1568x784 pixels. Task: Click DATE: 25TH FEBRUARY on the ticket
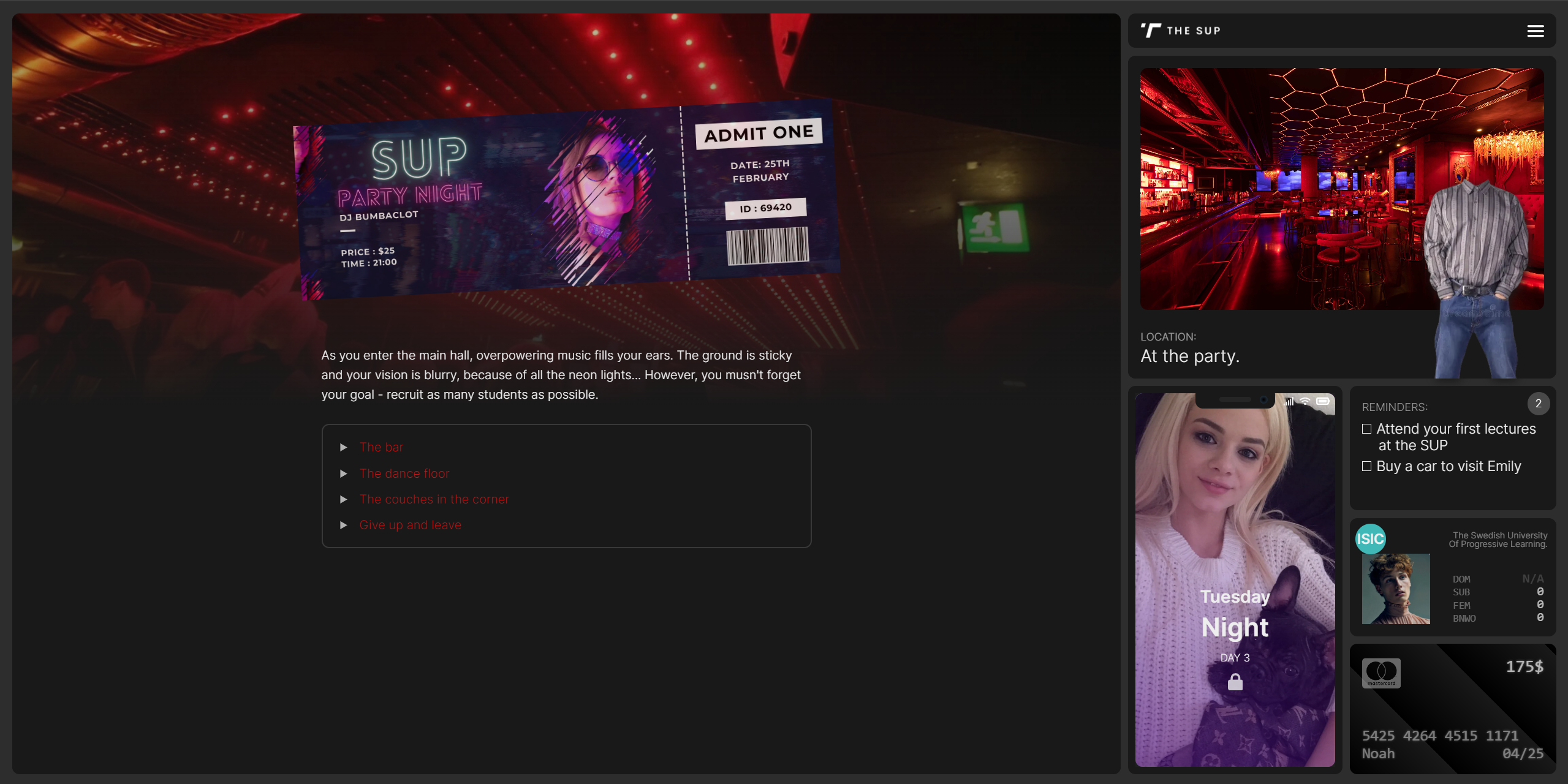(x=760, y=171)
